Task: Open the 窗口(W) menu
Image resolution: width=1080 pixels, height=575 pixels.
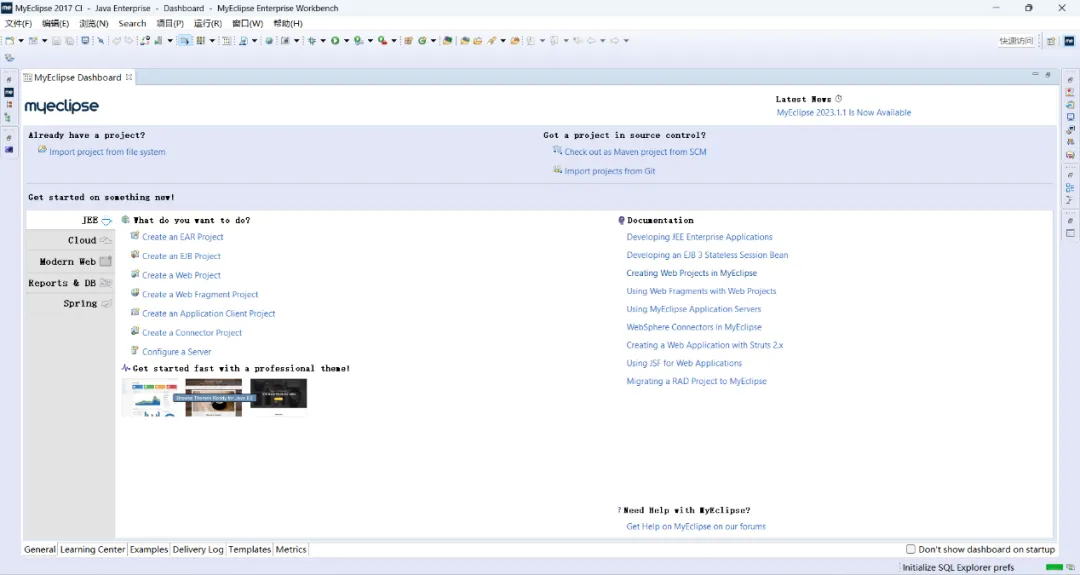Action: coord(247,23)
